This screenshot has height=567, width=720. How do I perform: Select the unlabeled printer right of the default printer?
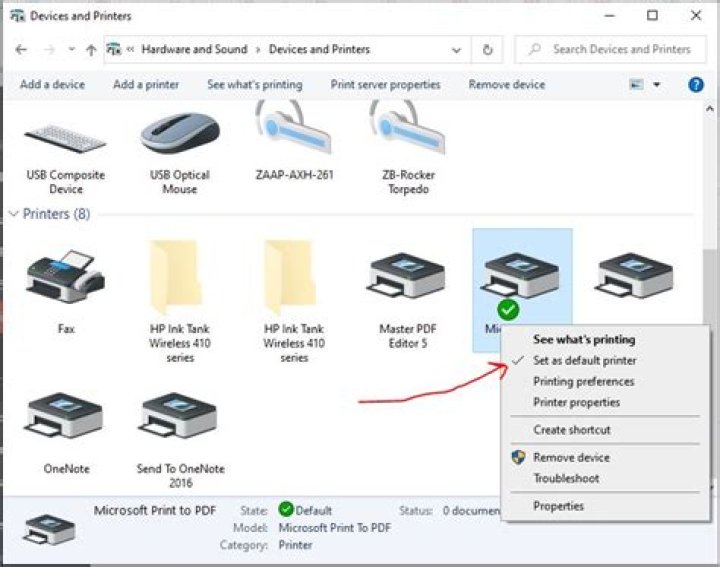tap(634, 275)
